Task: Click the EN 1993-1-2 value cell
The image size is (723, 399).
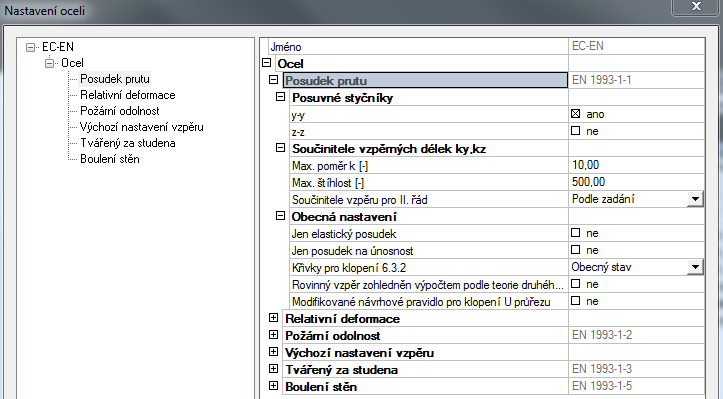Action: point(636,335)
